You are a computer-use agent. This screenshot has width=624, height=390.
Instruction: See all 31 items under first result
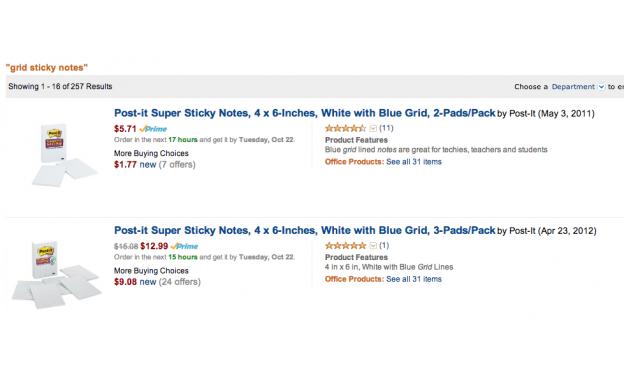[x=414, y=162]
